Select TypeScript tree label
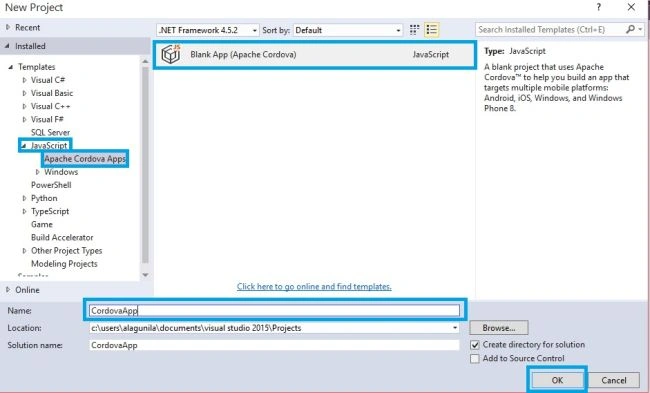This screenshot has height=393, width=650. (x=50, y=211)
